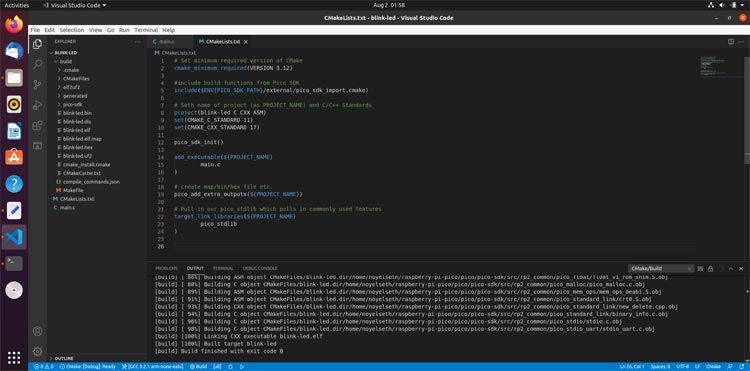Click Spaces: 8 indentation setting
This screenshot has height=371, width=750.
pos(661,367)
